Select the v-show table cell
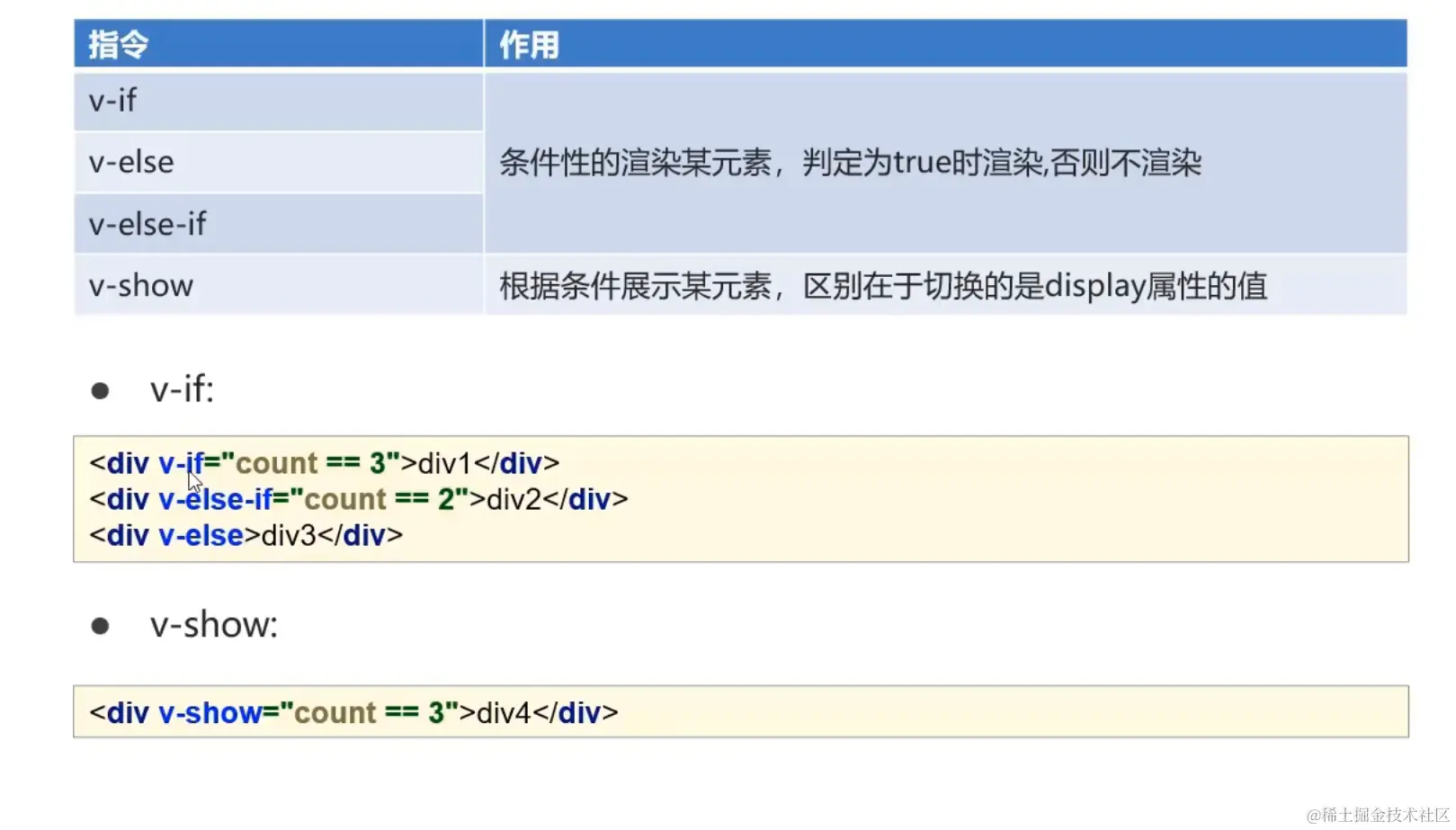 pos(279,285)
